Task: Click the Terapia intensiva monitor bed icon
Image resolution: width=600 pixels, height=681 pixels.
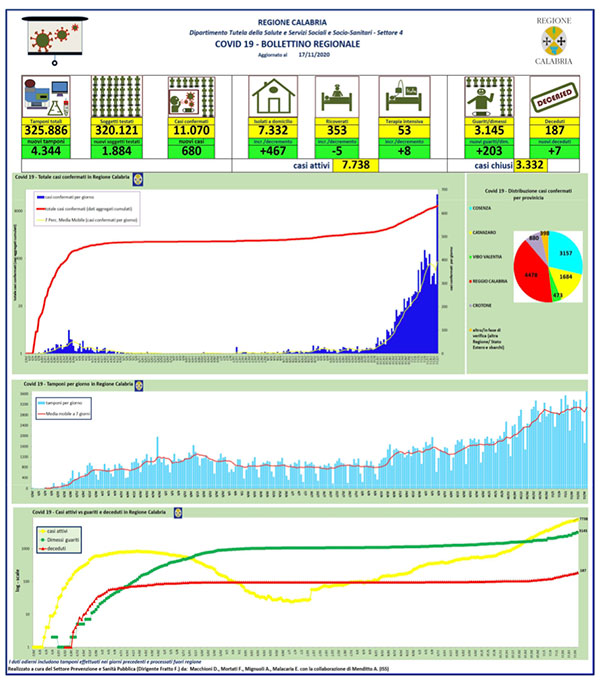Action: [404, 97]
